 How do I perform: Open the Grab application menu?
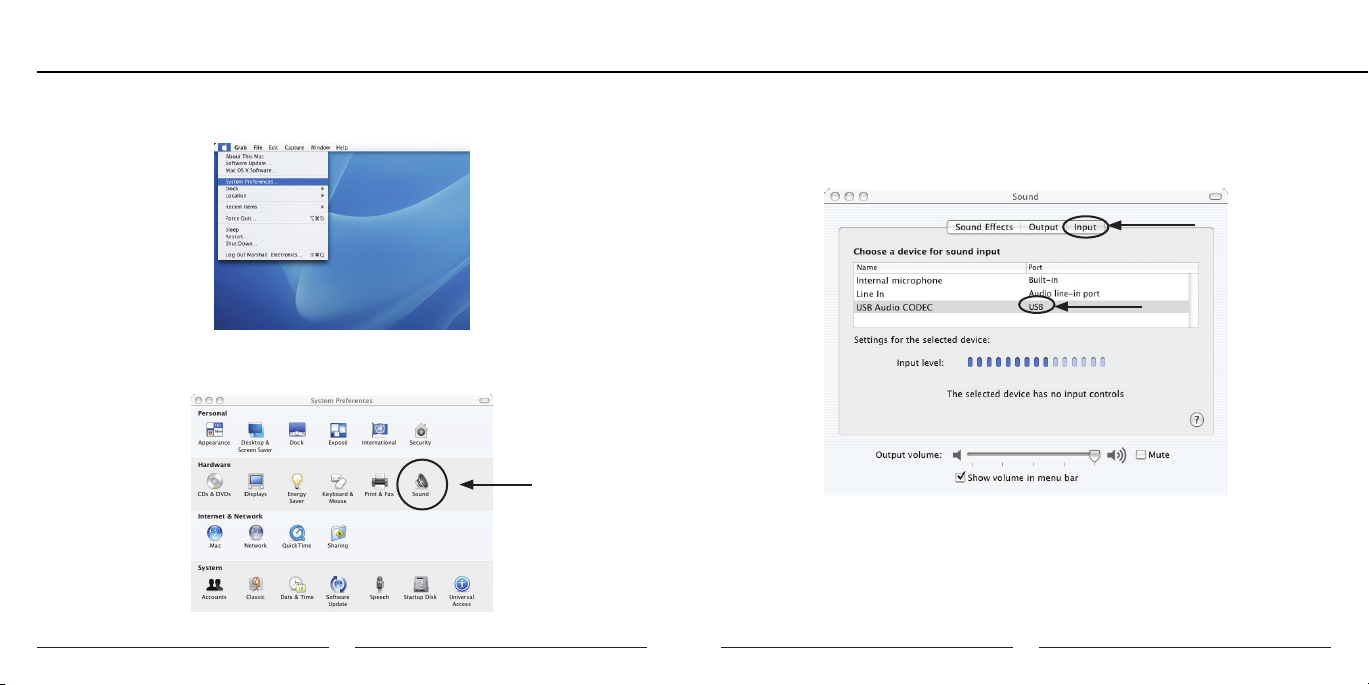point(241,147)
